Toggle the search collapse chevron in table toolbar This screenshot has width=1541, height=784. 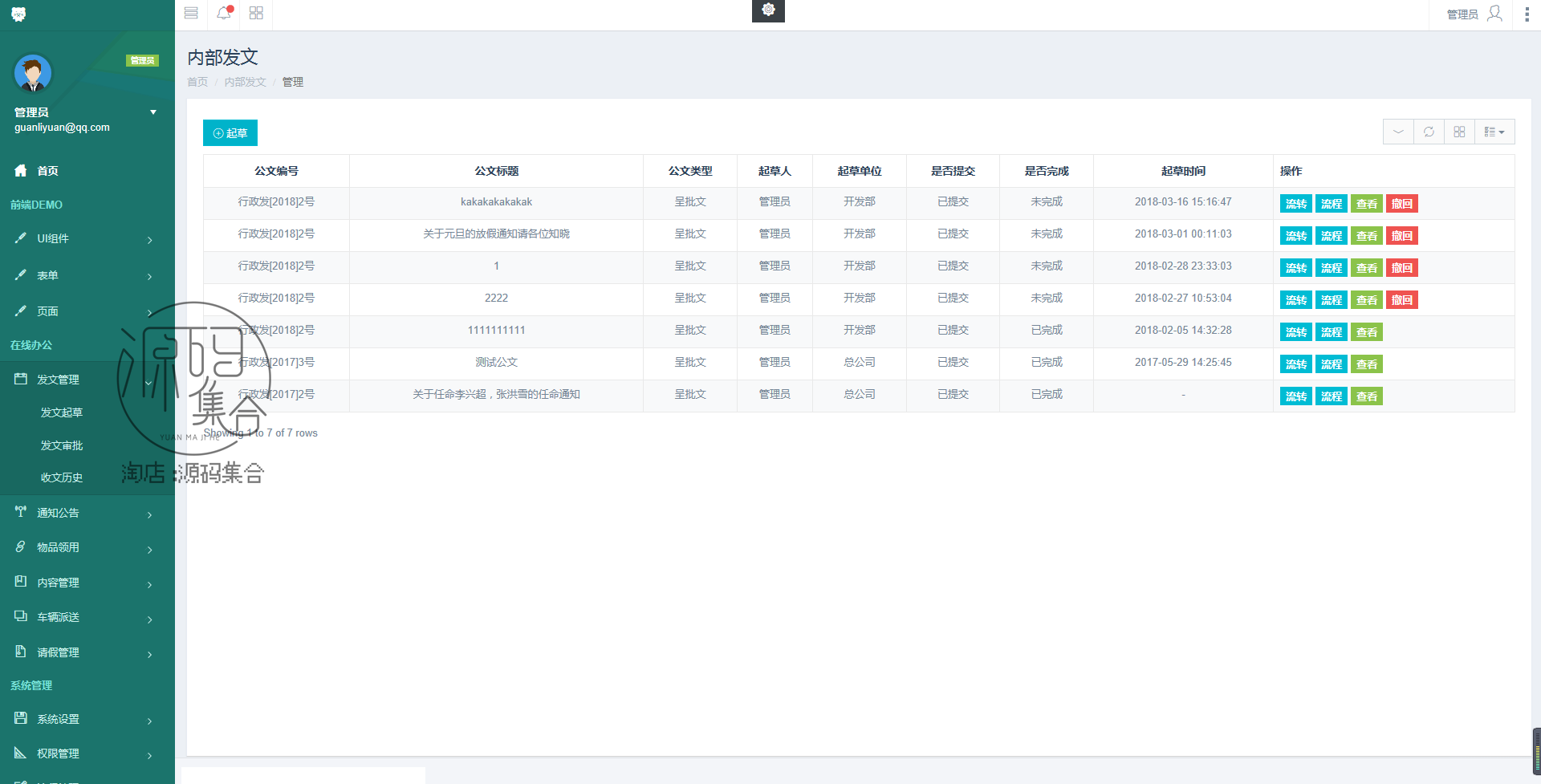1398,132
